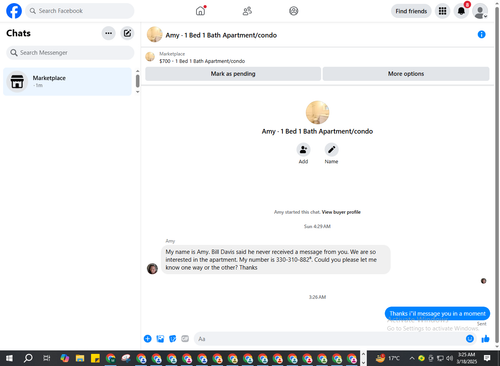This screenshot has height=366, width=500.
Task: Open the taskbar clock 3:25 AM
Action: point(466,358)
